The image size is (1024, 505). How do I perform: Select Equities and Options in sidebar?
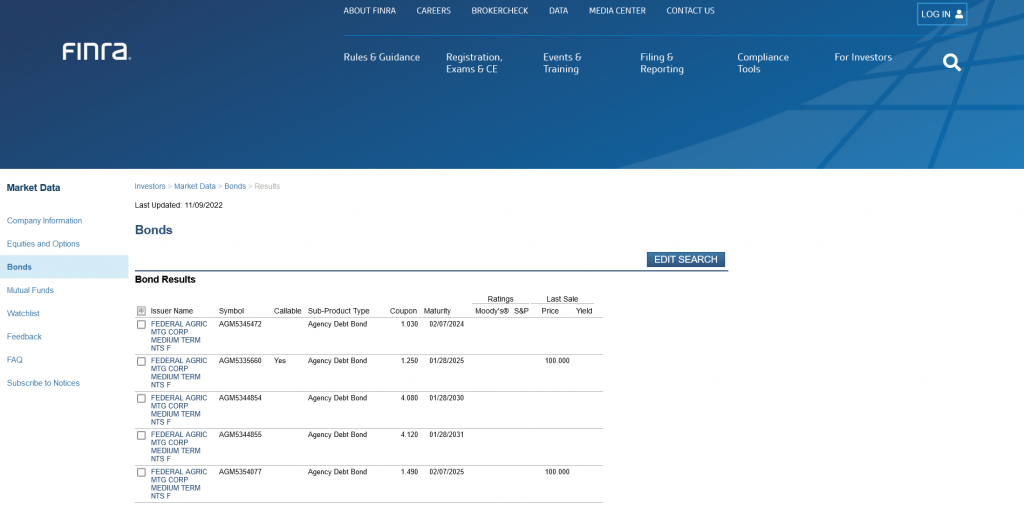[43, 244]
